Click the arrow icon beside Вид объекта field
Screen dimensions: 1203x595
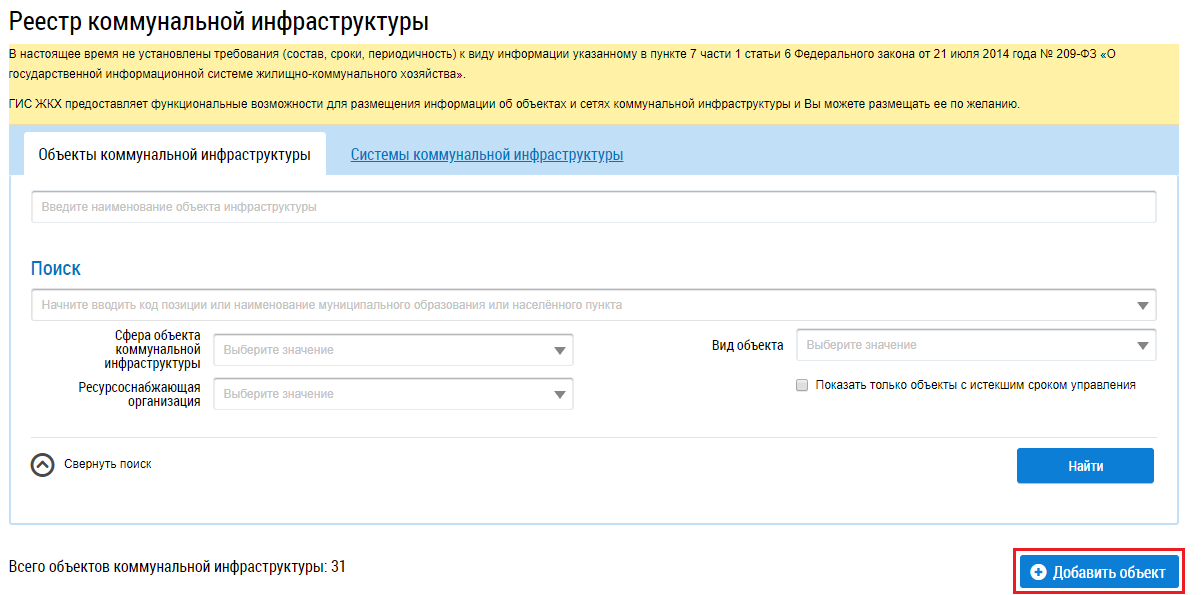tap(1143, 346)
